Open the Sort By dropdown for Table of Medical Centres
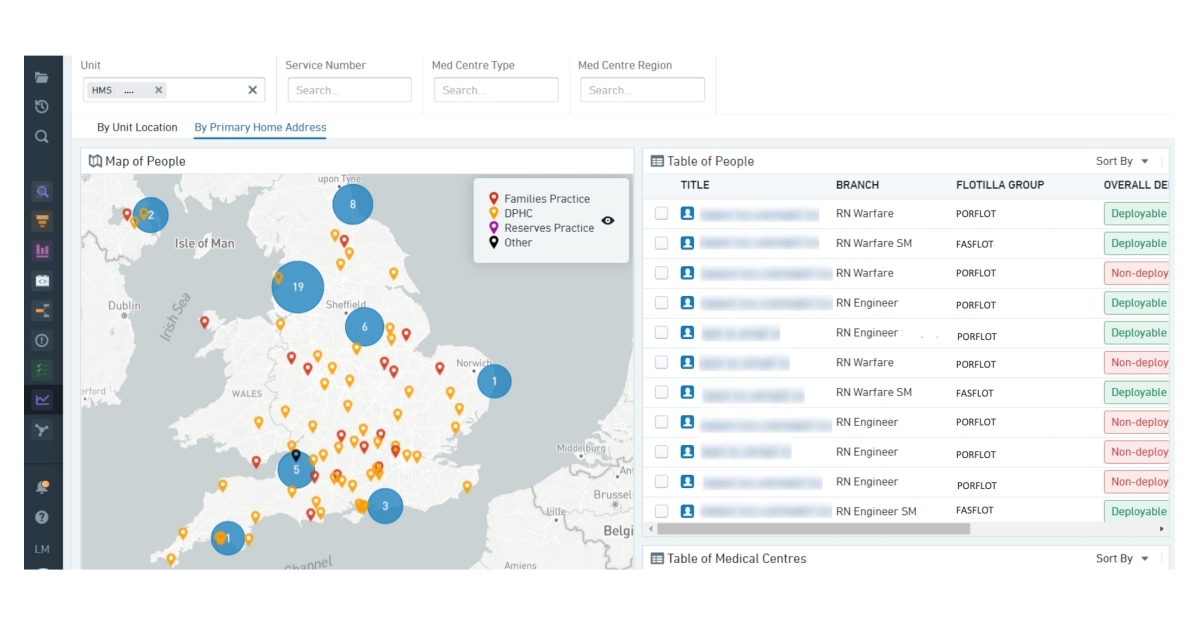Image resolution: width=1200 pixels, height=627 pixels. 1120,558
